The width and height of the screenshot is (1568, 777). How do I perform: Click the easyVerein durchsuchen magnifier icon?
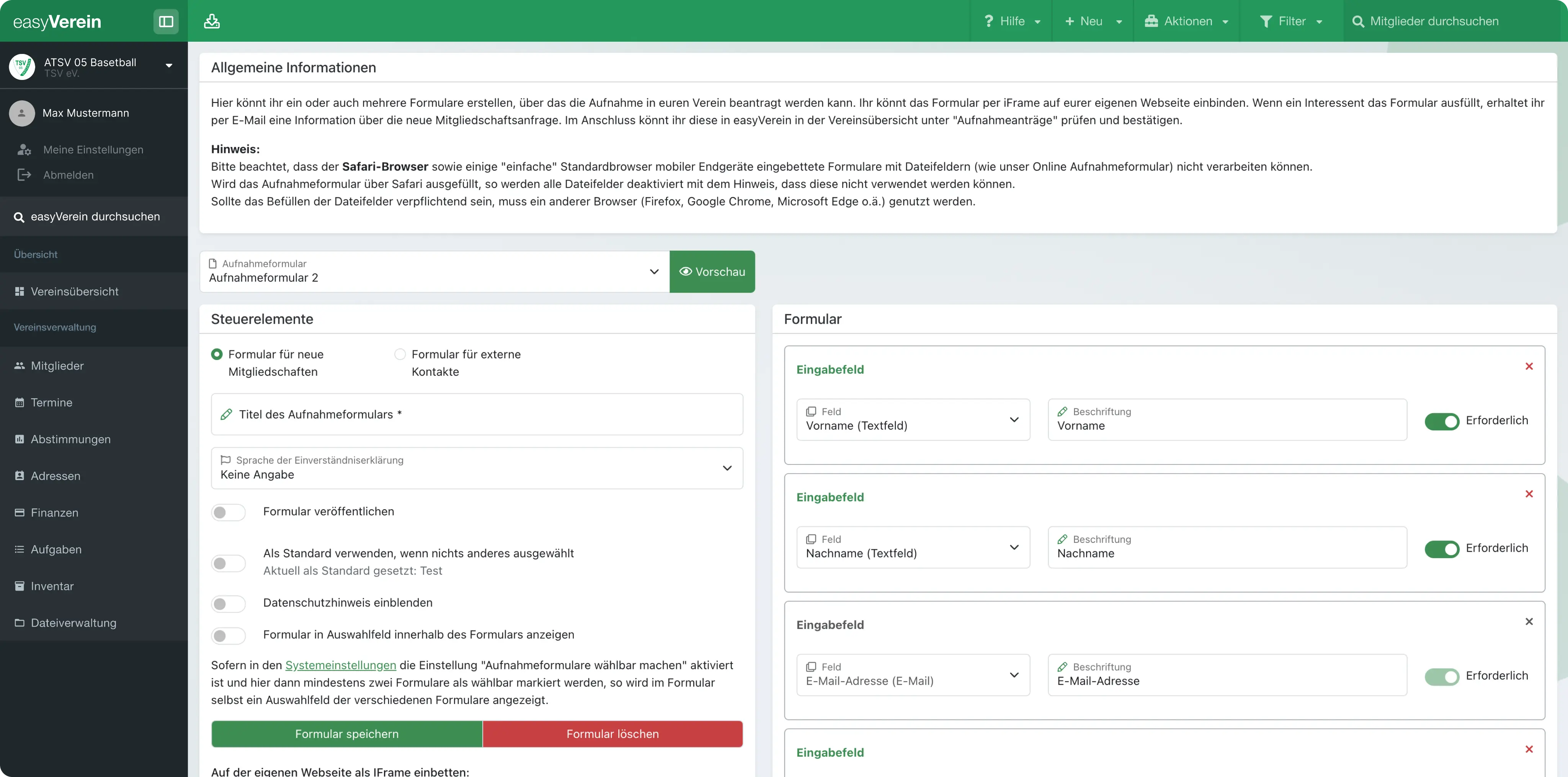[x=19, y=217]
